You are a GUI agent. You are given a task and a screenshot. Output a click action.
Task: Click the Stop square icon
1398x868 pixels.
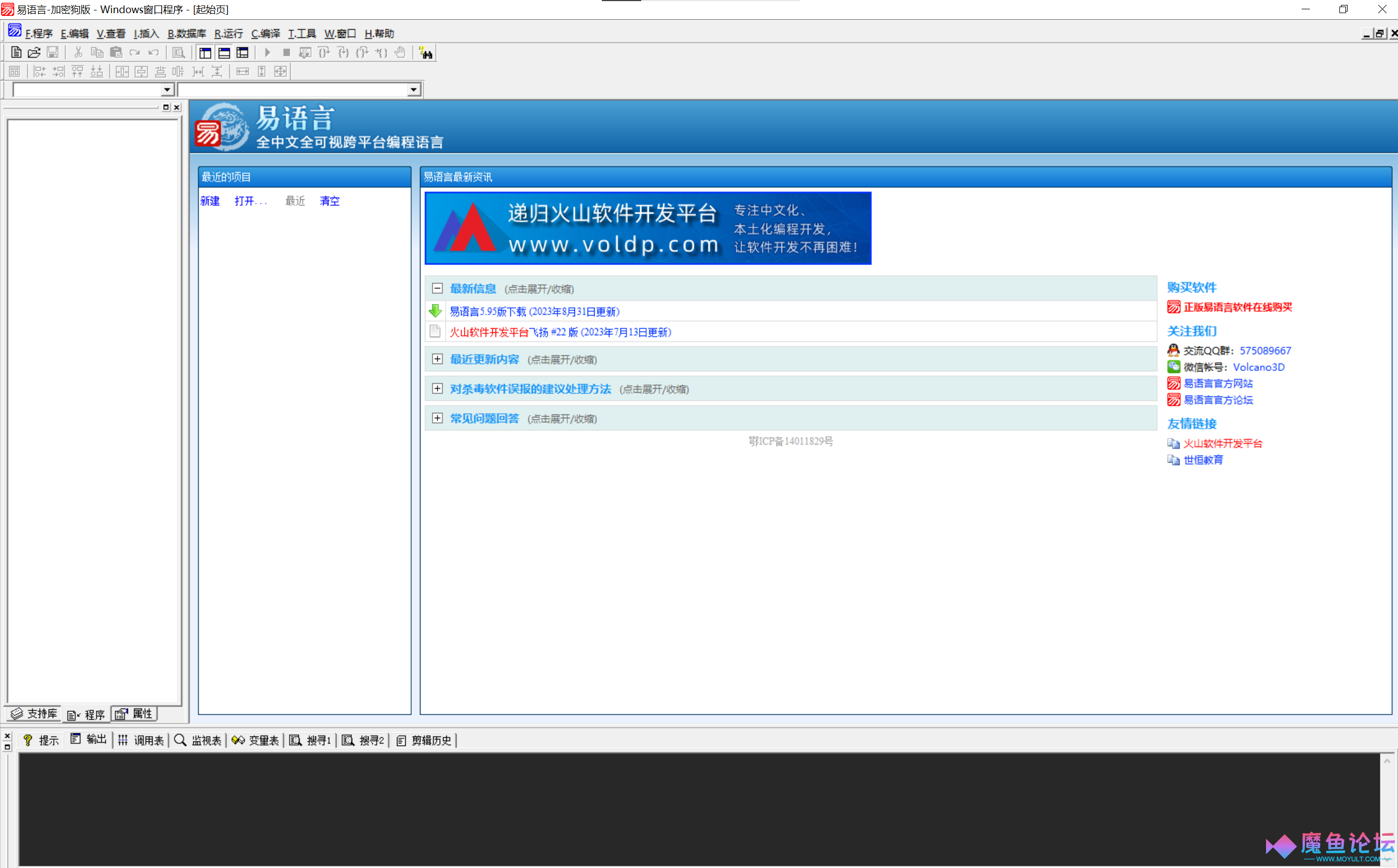tap(286, 53)
